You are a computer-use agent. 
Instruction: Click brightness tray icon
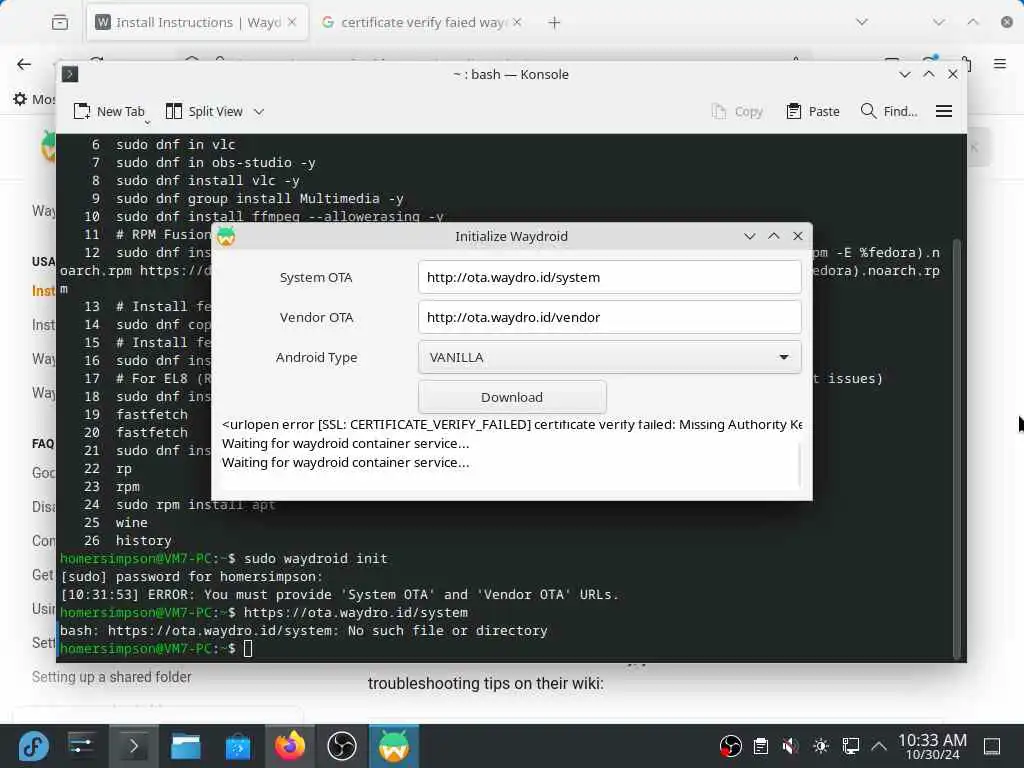[x=821, y=746]
